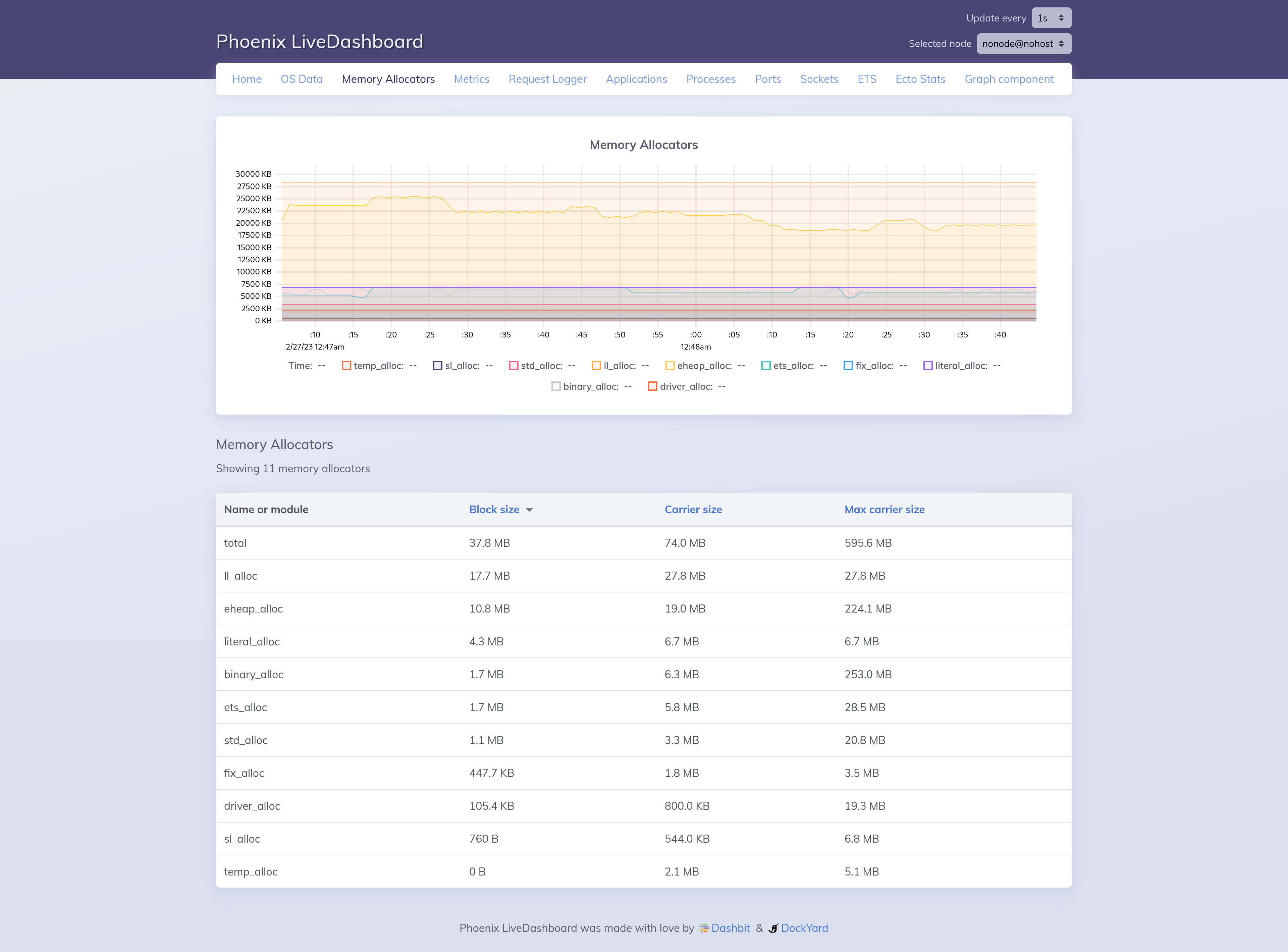1288x952 pixels.
Task: Toggle the temp_alloc series in chart legend
Action: tap(346, 365)
